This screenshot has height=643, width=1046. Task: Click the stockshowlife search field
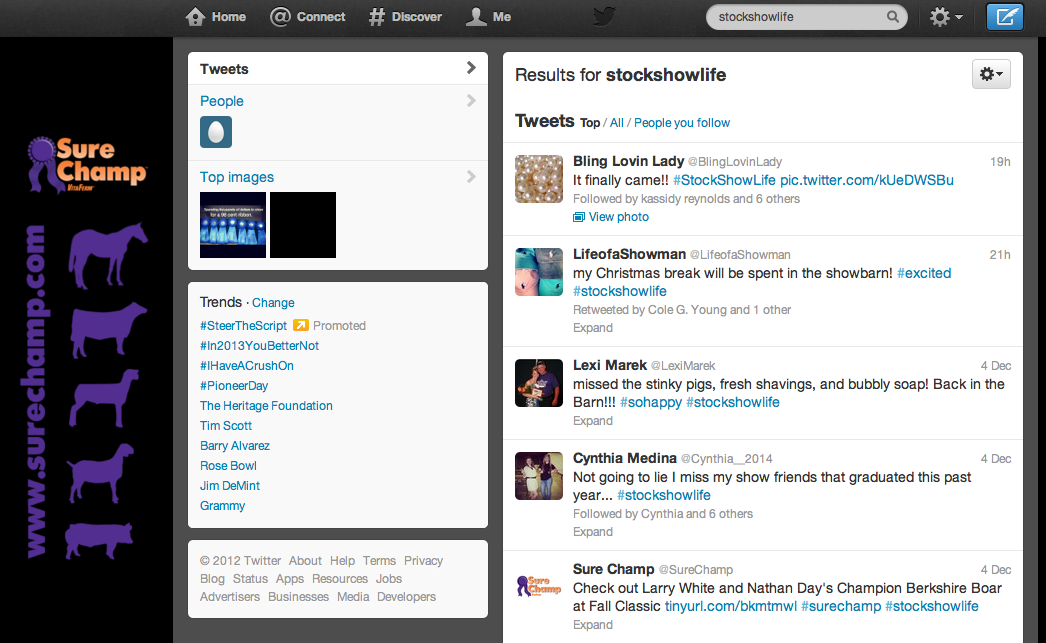807,17
